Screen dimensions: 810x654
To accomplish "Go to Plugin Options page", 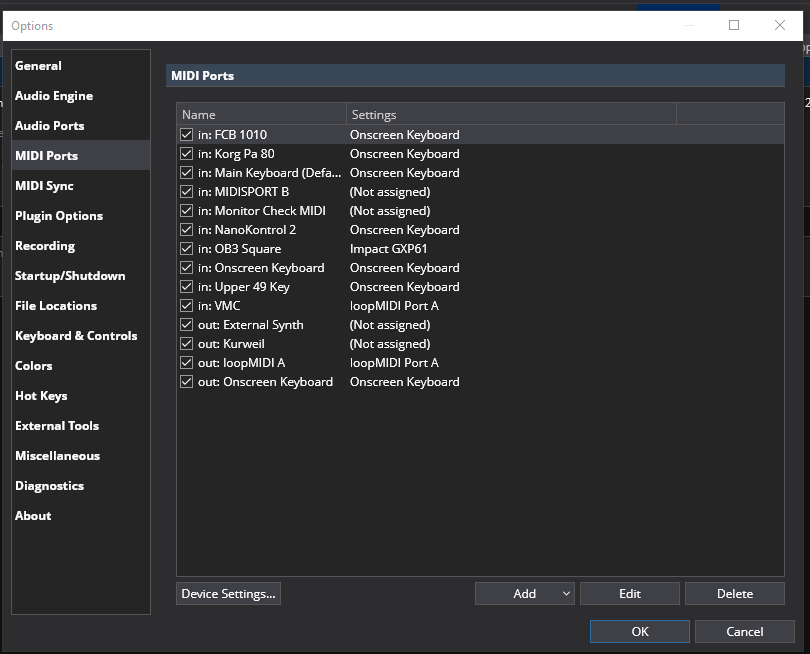I will click(59, 216).
